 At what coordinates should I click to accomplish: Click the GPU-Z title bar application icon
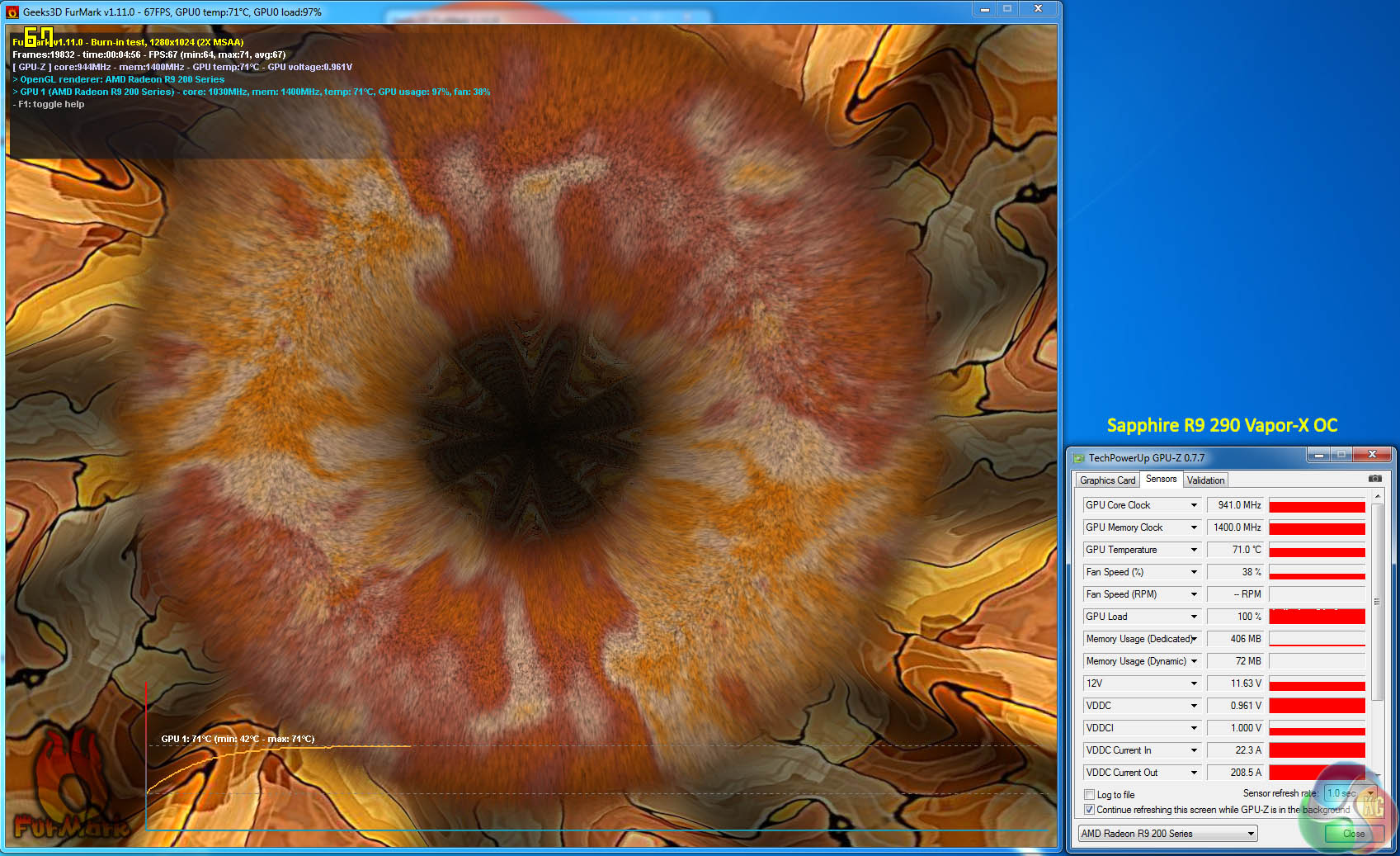[x=1078, y=458]
